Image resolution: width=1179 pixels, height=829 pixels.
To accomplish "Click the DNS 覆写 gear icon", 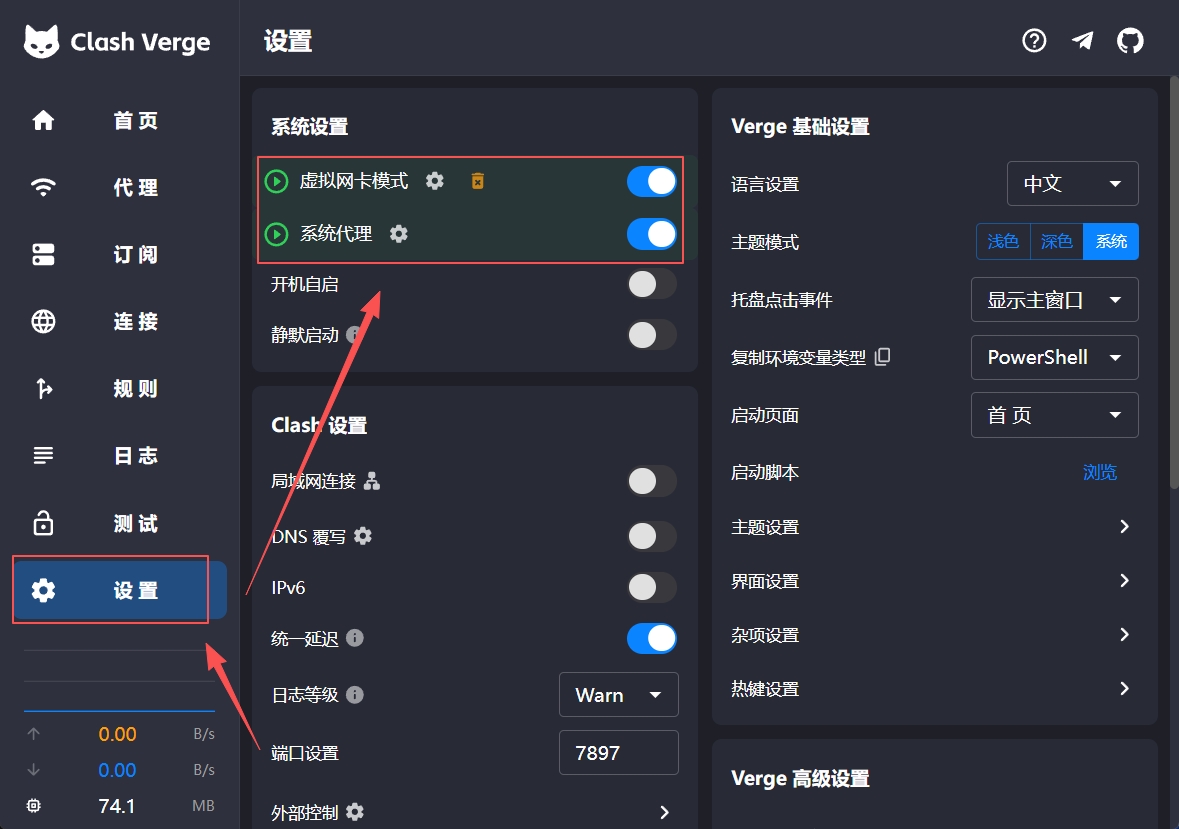I will click(x=363, y=536).
